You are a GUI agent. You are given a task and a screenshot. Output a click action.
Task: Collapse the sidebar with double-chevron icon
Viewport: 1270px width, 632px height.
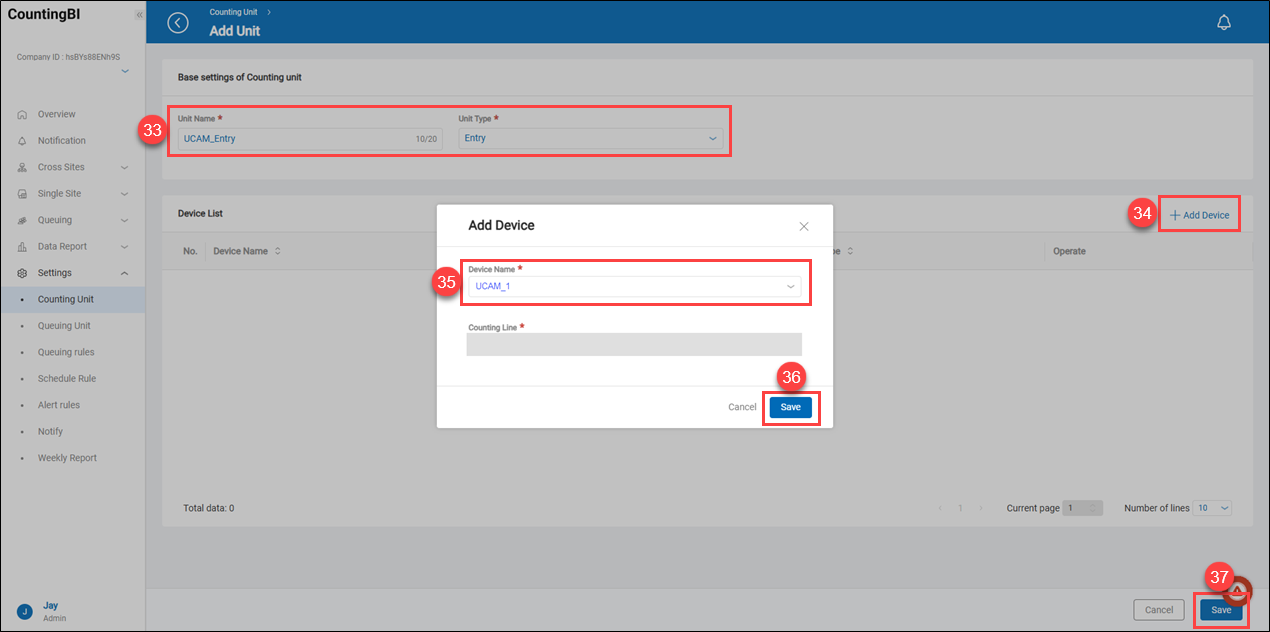138,16
